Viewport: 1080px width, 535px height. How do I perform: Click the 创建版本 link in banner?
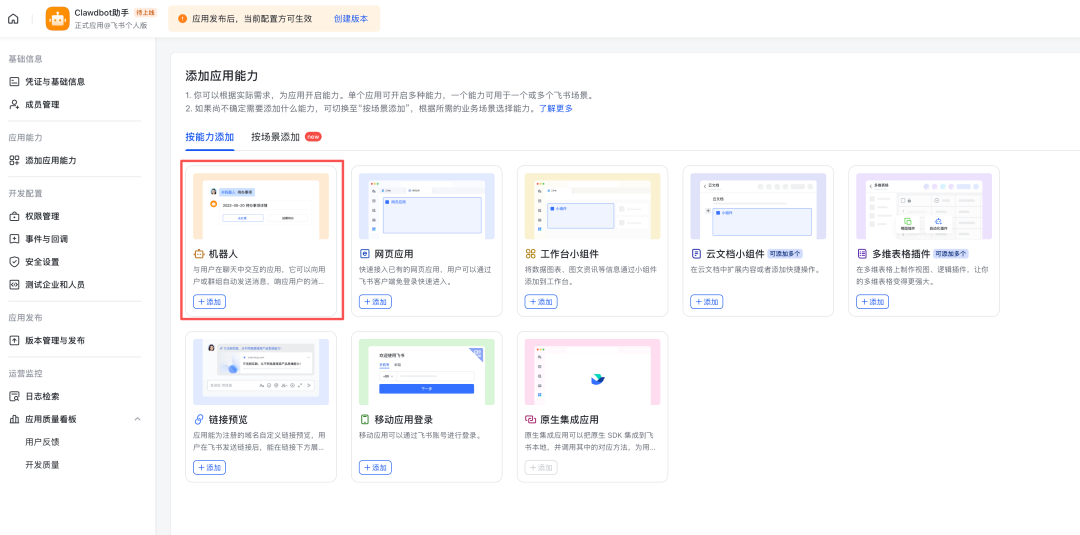[x=350, y=19]
